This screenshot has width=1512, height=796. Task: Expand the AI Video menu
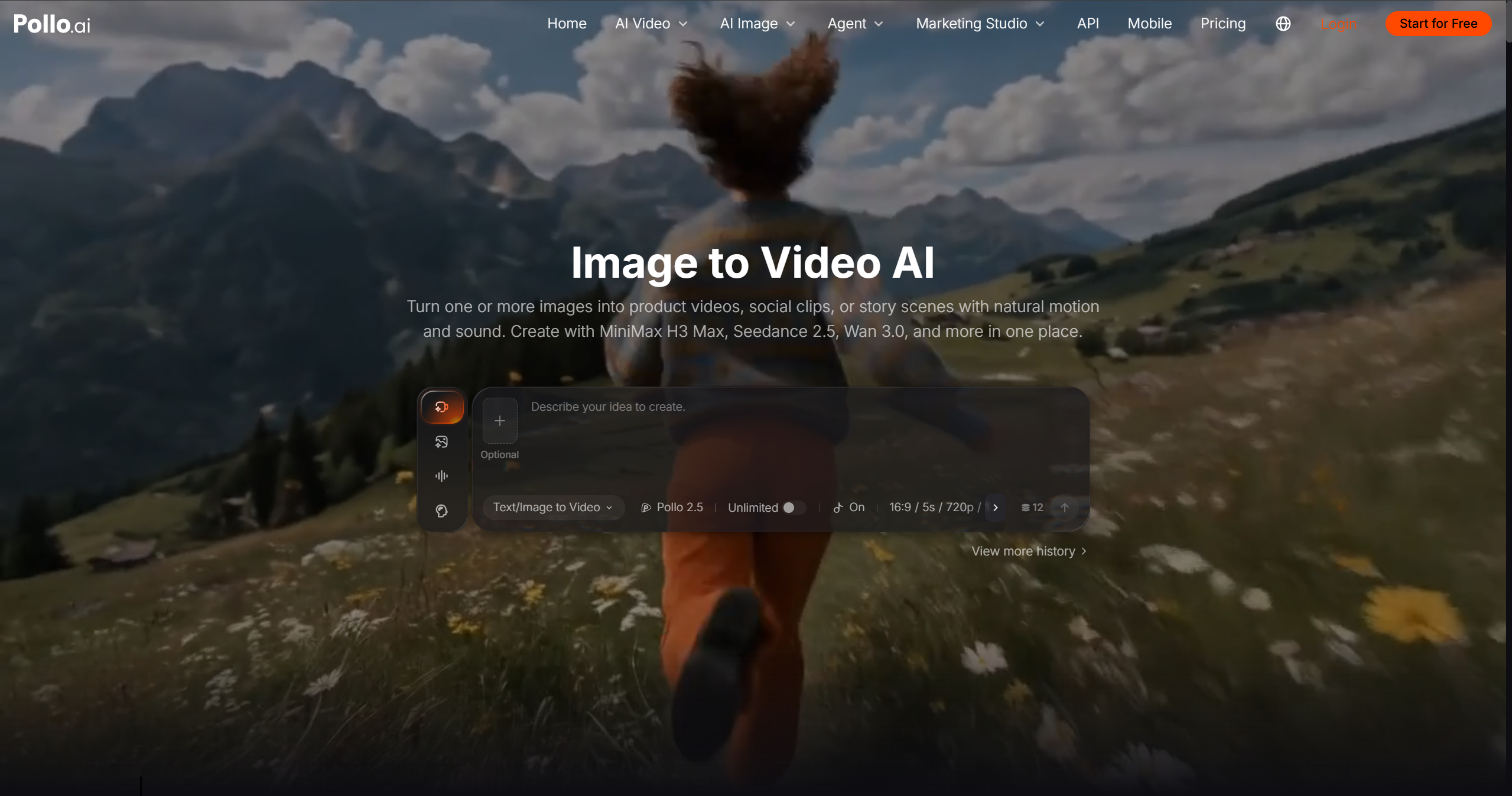(651, 24)
